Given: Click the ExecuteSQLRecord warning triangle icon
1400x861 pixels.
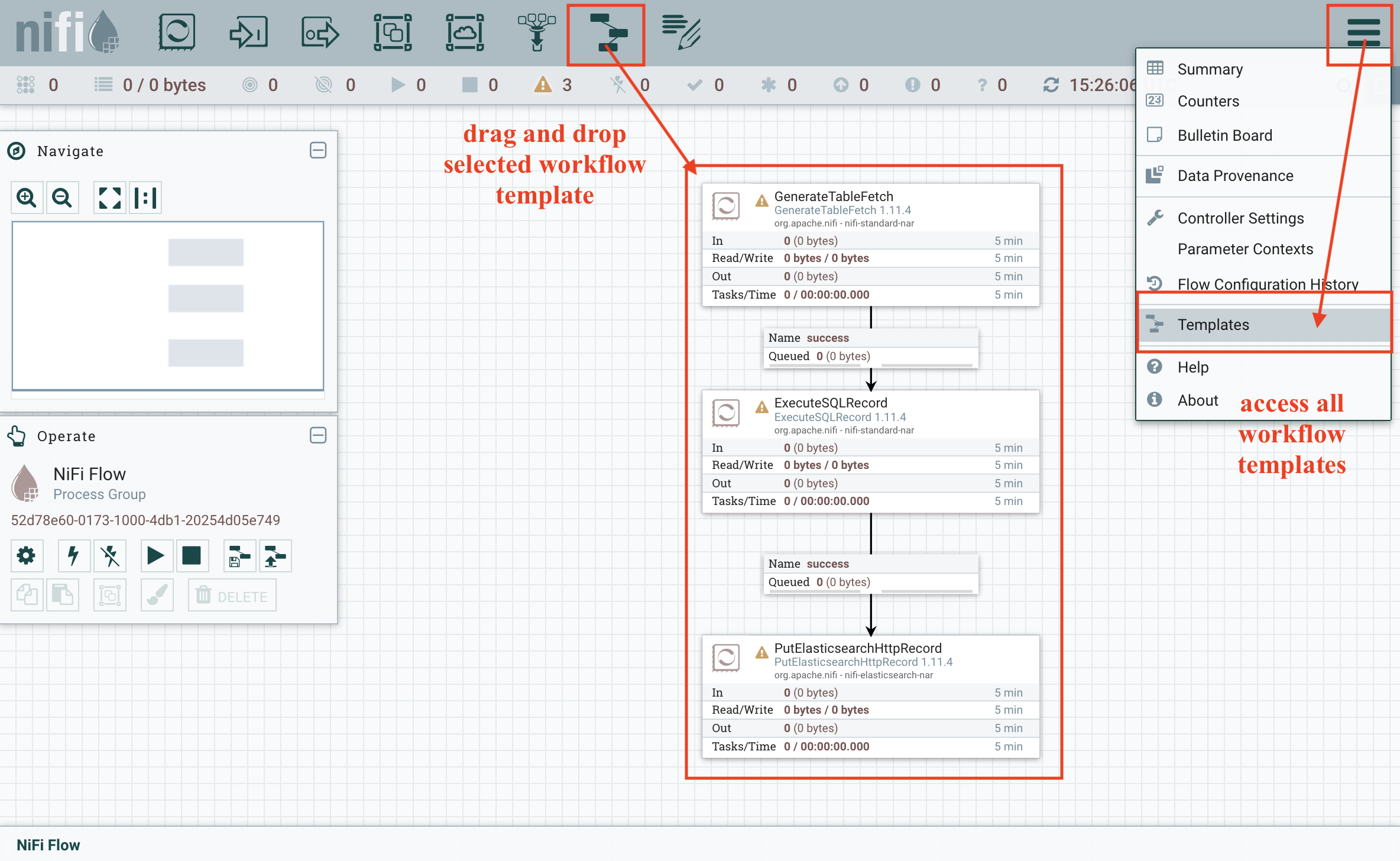Looking at the screenshot, I should [x=762, y=407].
